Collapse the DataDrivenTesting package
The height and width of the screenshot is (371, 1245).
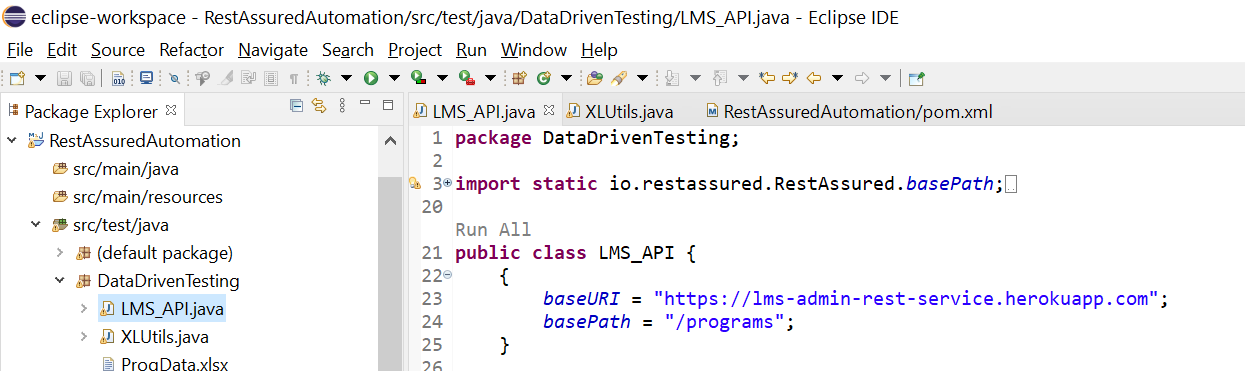coord(59,281)
